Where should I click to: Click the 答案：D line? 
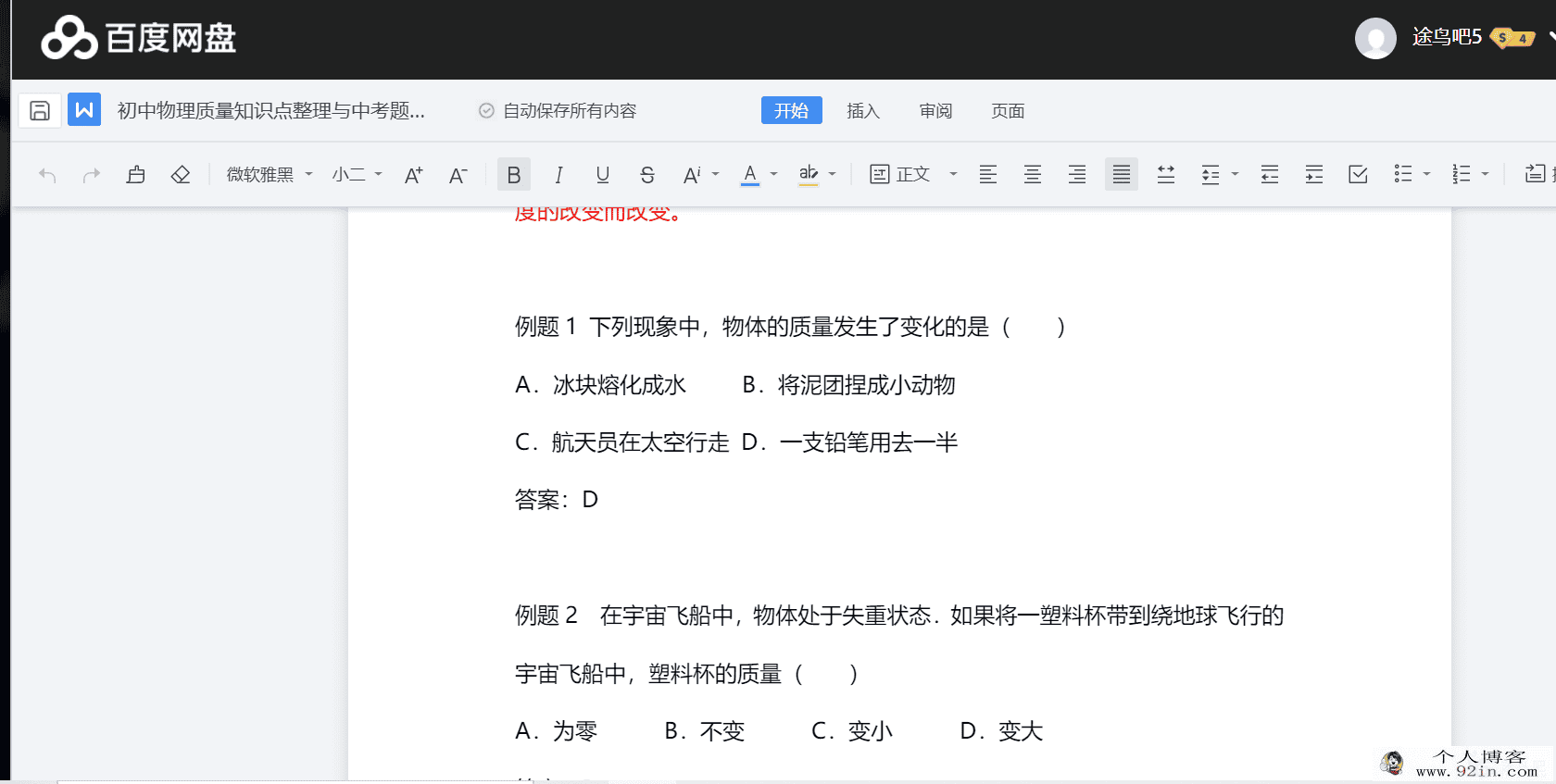tap(557, 500)
